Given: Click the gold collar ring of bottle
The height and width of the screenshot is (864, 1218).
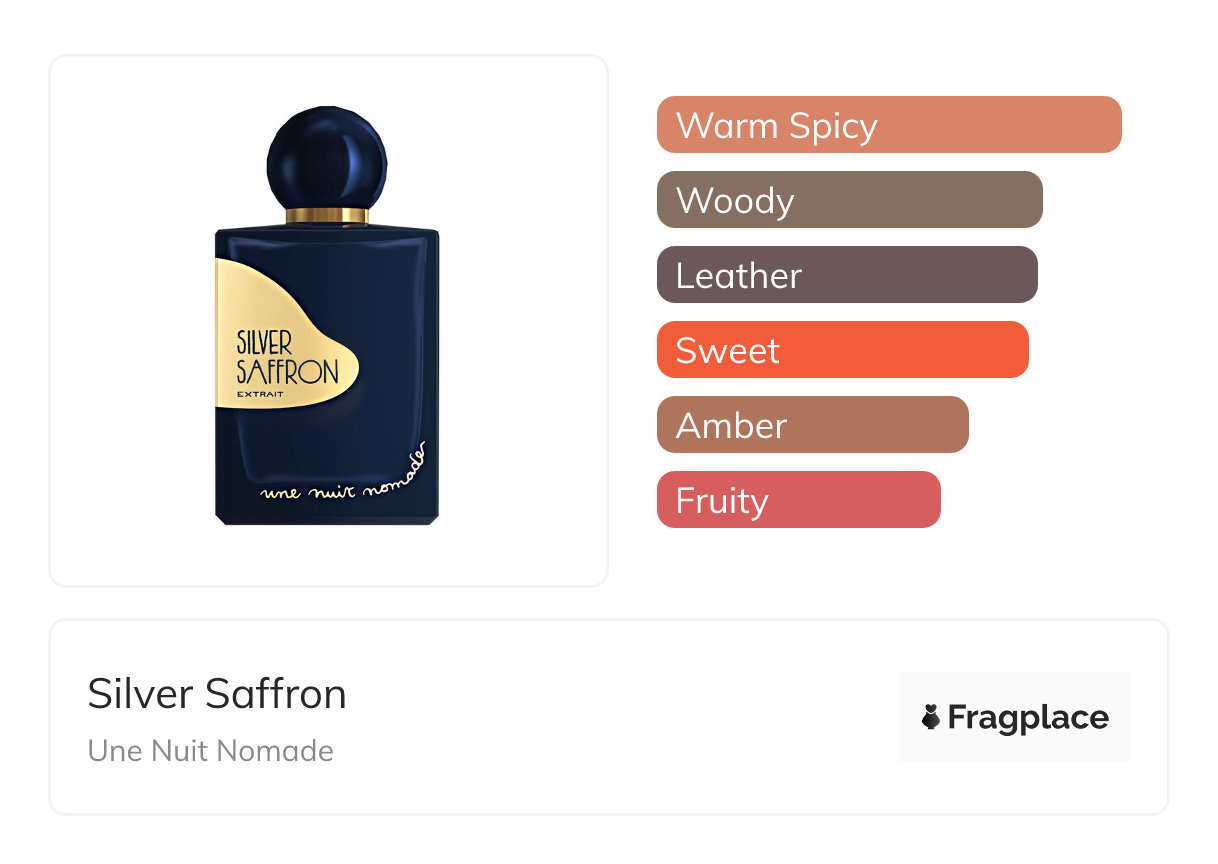Looking at the screenshot, I should coord(327,216).
